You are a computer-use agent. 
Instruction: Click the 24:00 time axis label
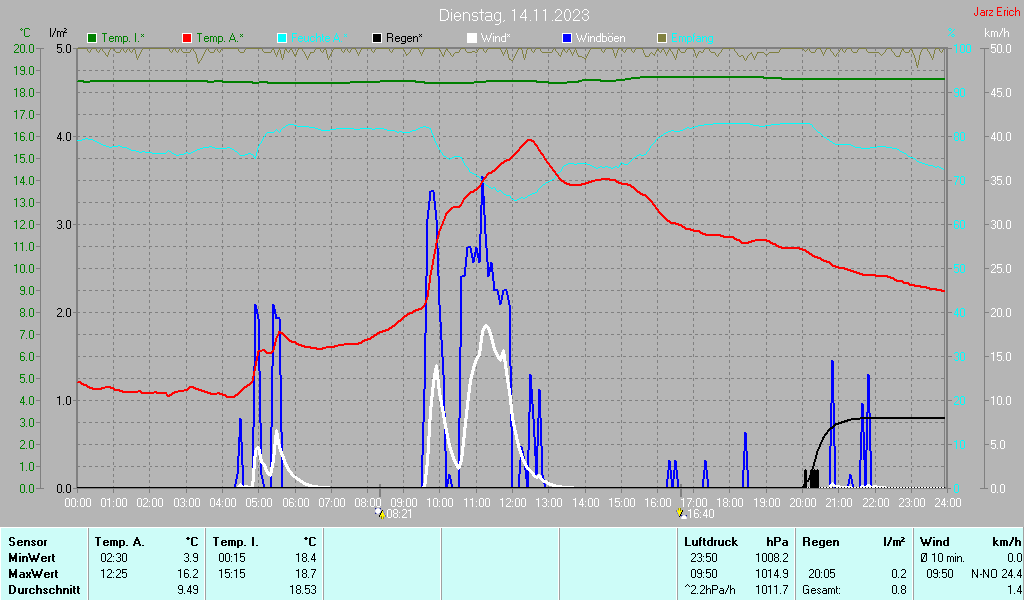tap(948, 502)
